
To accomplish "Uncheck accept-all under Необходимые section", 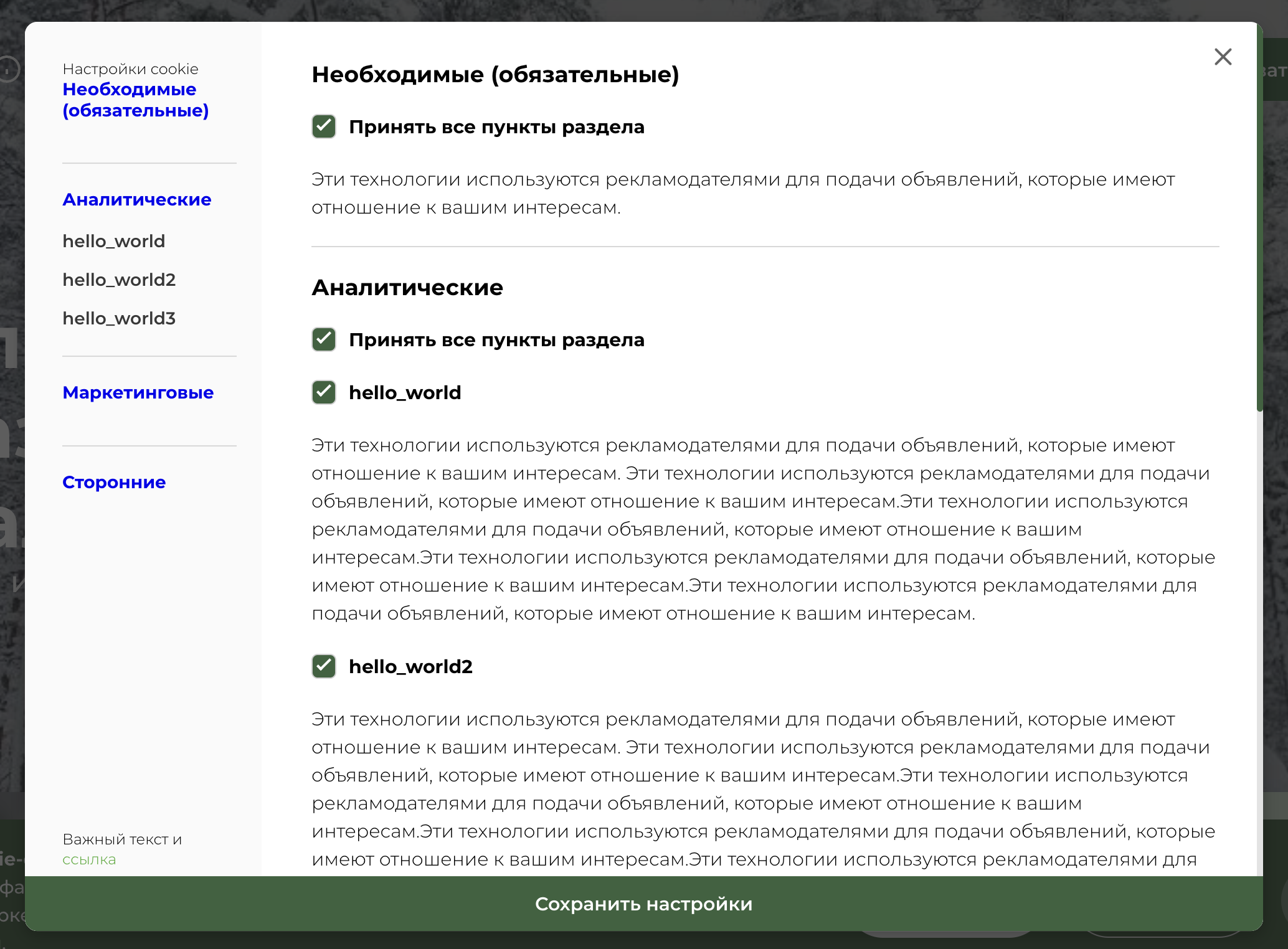I will click(x=324, y=127).
